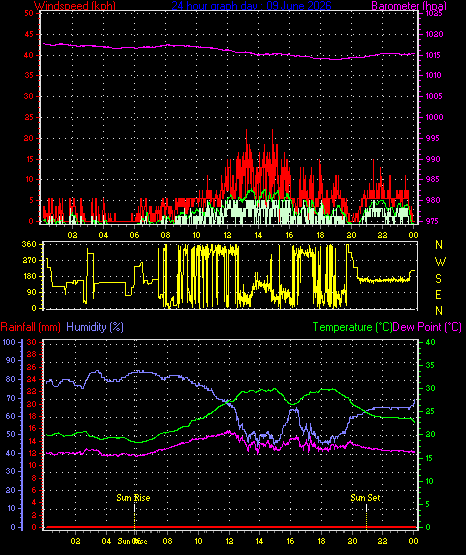This screenshot has width=466, height=555.
Task: Click the Barometer (hpa) axis title
Action: tap(409, 6)
